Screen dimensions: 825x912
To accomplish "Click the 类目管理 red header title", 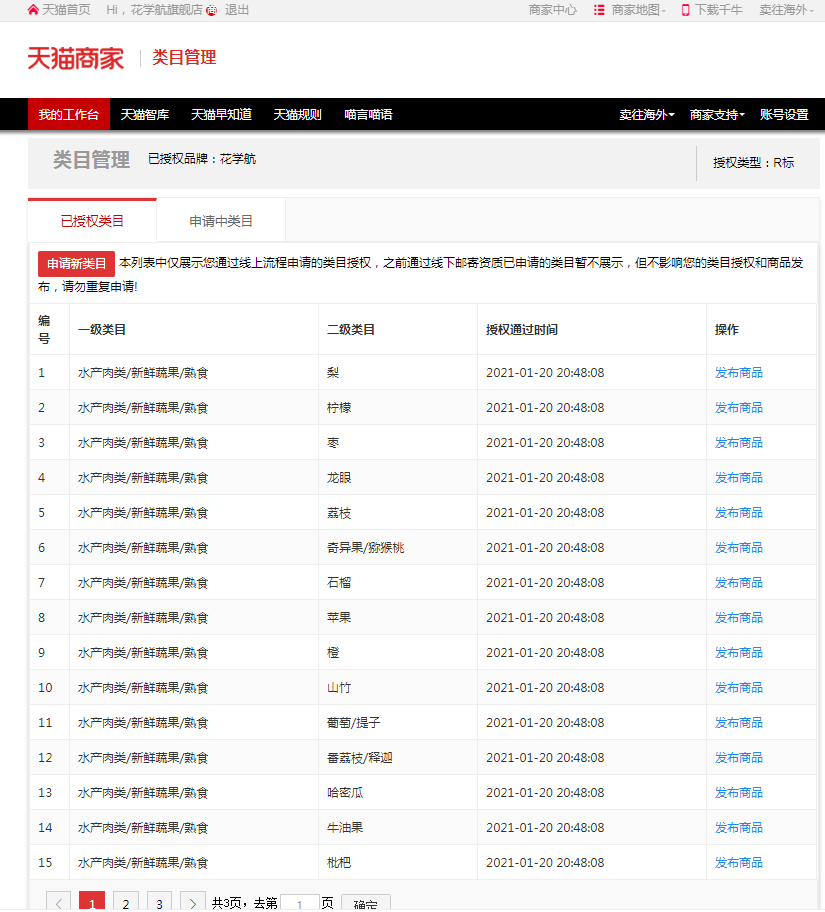I will [x=184, y=58].
